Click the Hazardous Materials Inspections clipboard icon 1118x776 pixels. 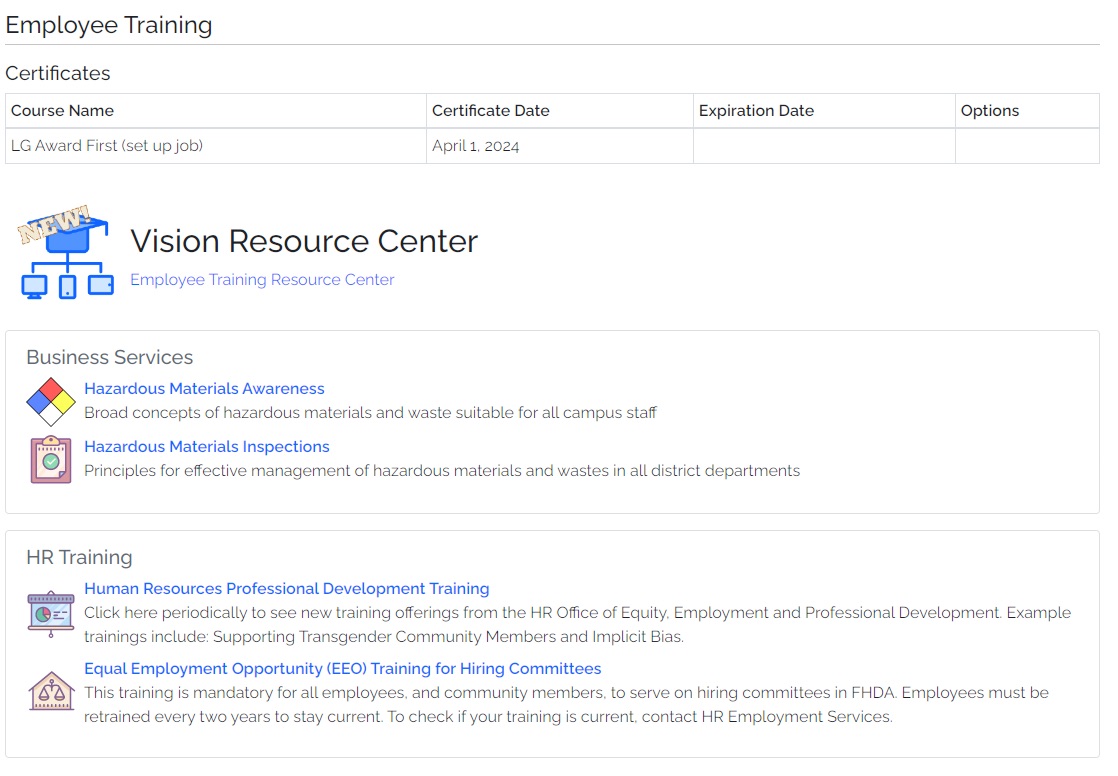click(x=50, y=460)
